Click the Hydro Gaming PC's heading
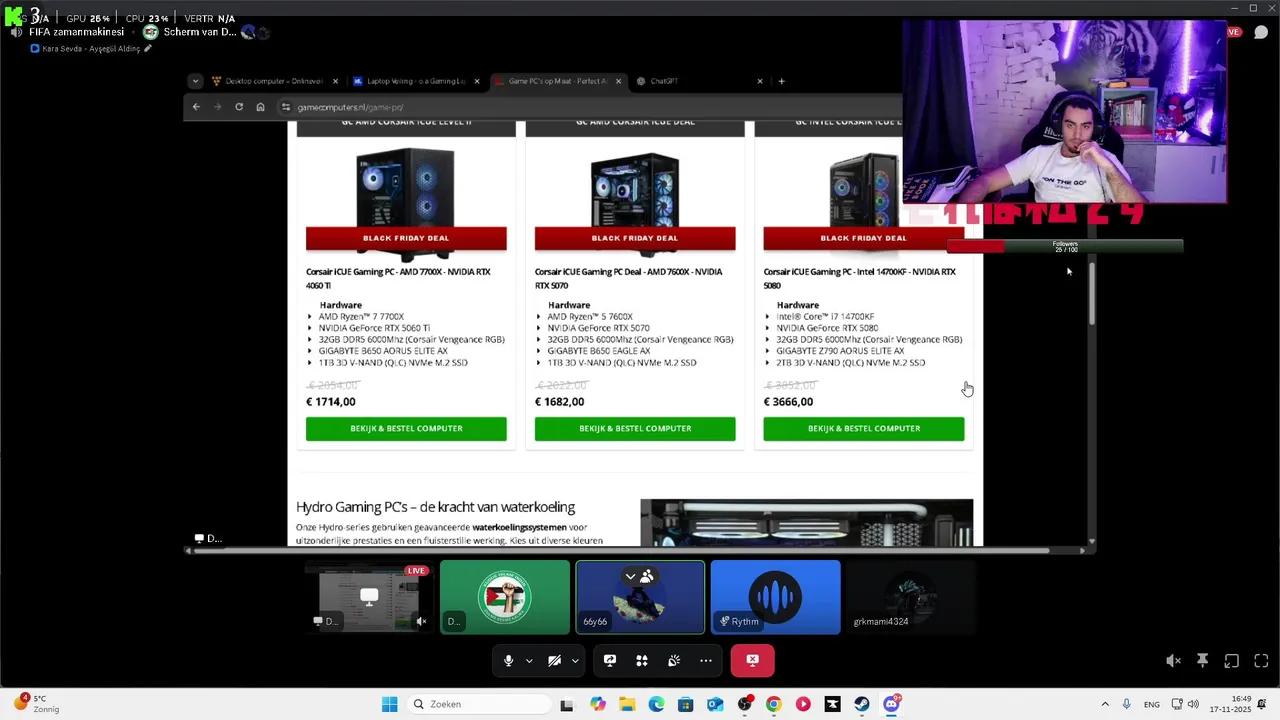The height and width of the screenshot is (720, 1280). click(435, 507)
